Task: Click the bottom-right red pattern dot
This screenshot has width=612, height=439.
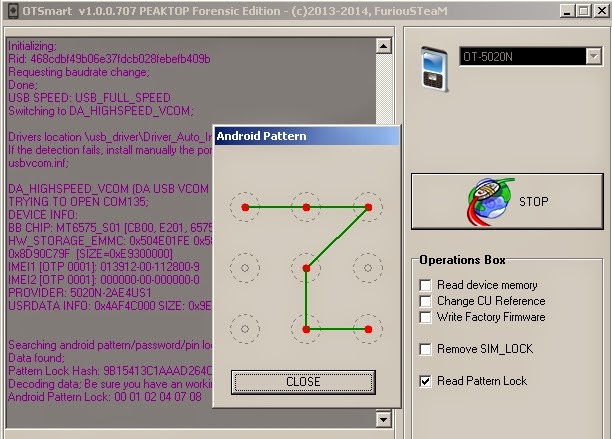Action: tap(368, 329)
